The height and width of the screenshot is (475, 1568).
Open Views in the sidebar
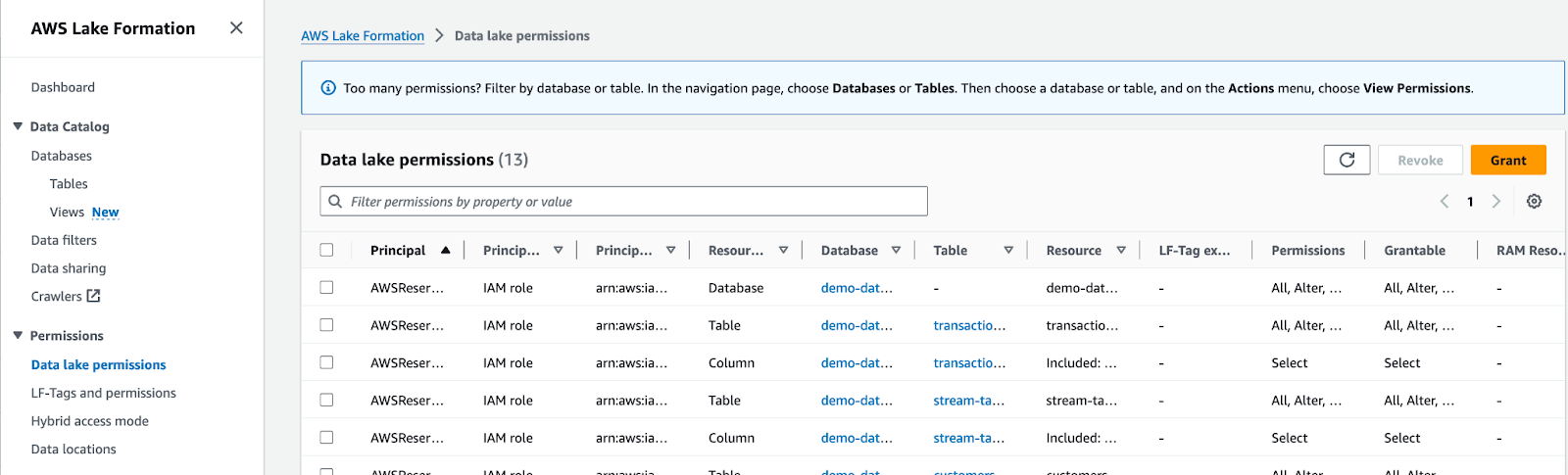click(67, 212)
